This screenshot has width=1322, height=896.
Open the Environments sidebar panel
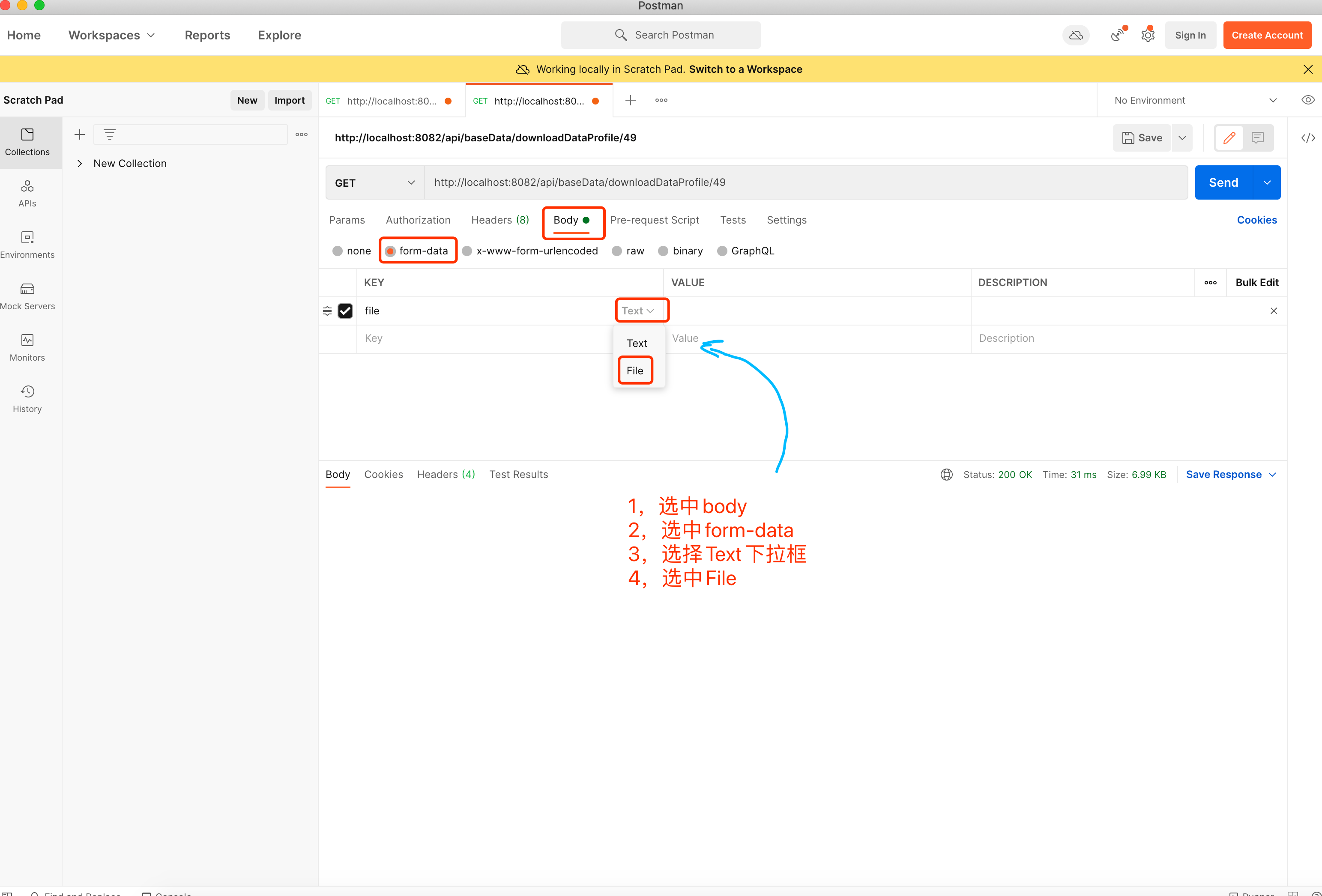click(27, 245)
